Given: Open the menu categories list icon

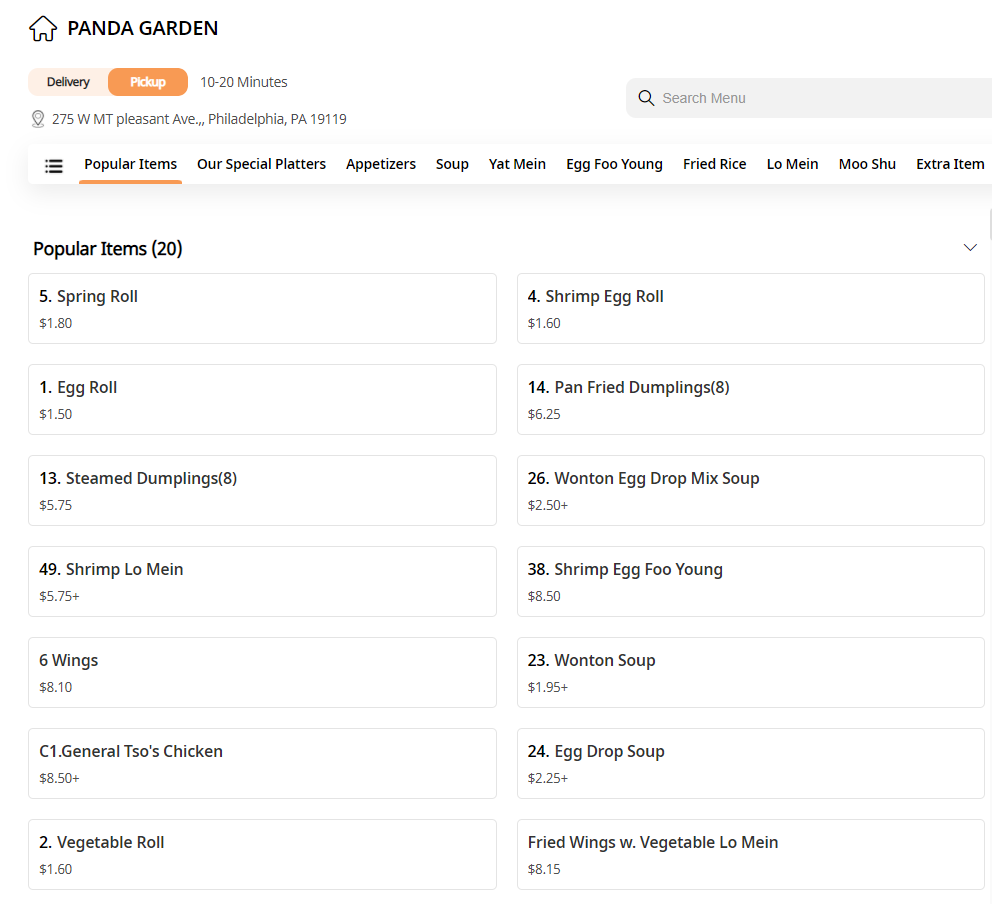Looking at the screenshot, I should point(54,165).
